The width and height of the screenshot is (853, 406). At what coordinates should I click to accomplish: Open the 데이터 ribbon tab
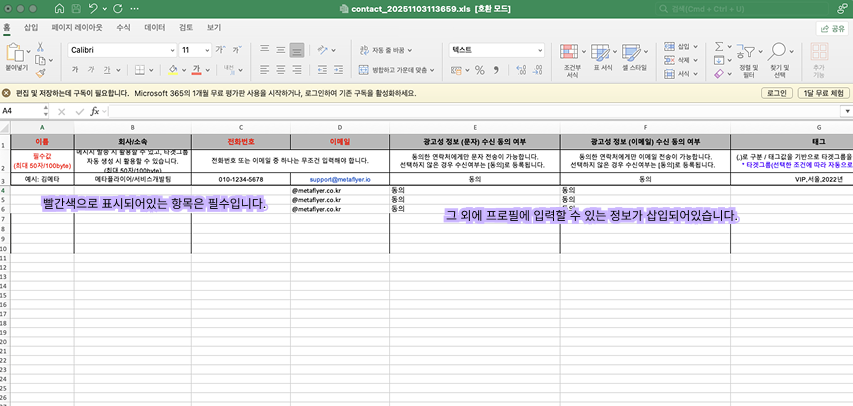pyautogui.click(x=155, y=28)
